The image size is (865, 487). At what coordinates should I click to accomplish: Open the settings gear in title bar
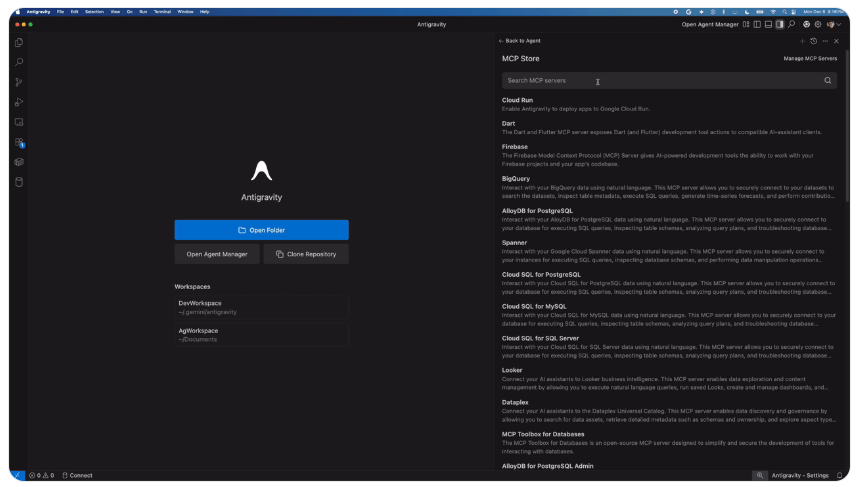[818, 24]
